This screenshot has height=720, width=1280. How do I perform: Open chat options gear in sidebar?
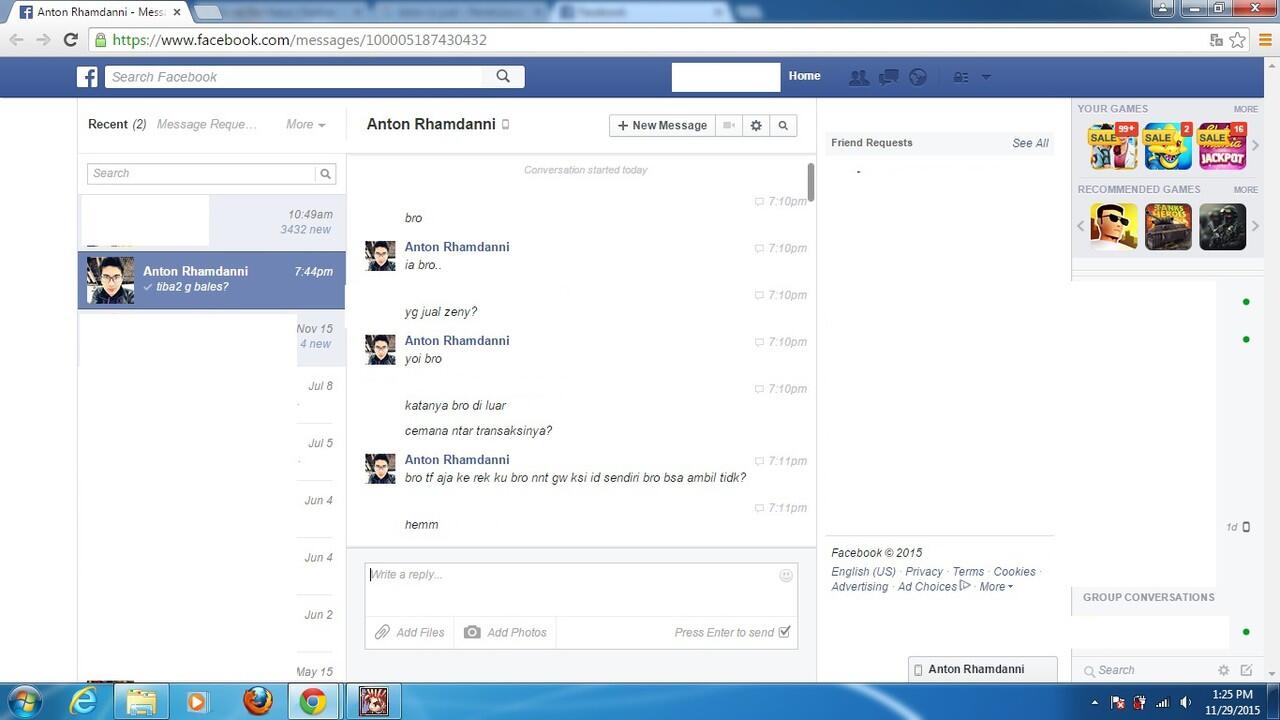pos(1223,670)
